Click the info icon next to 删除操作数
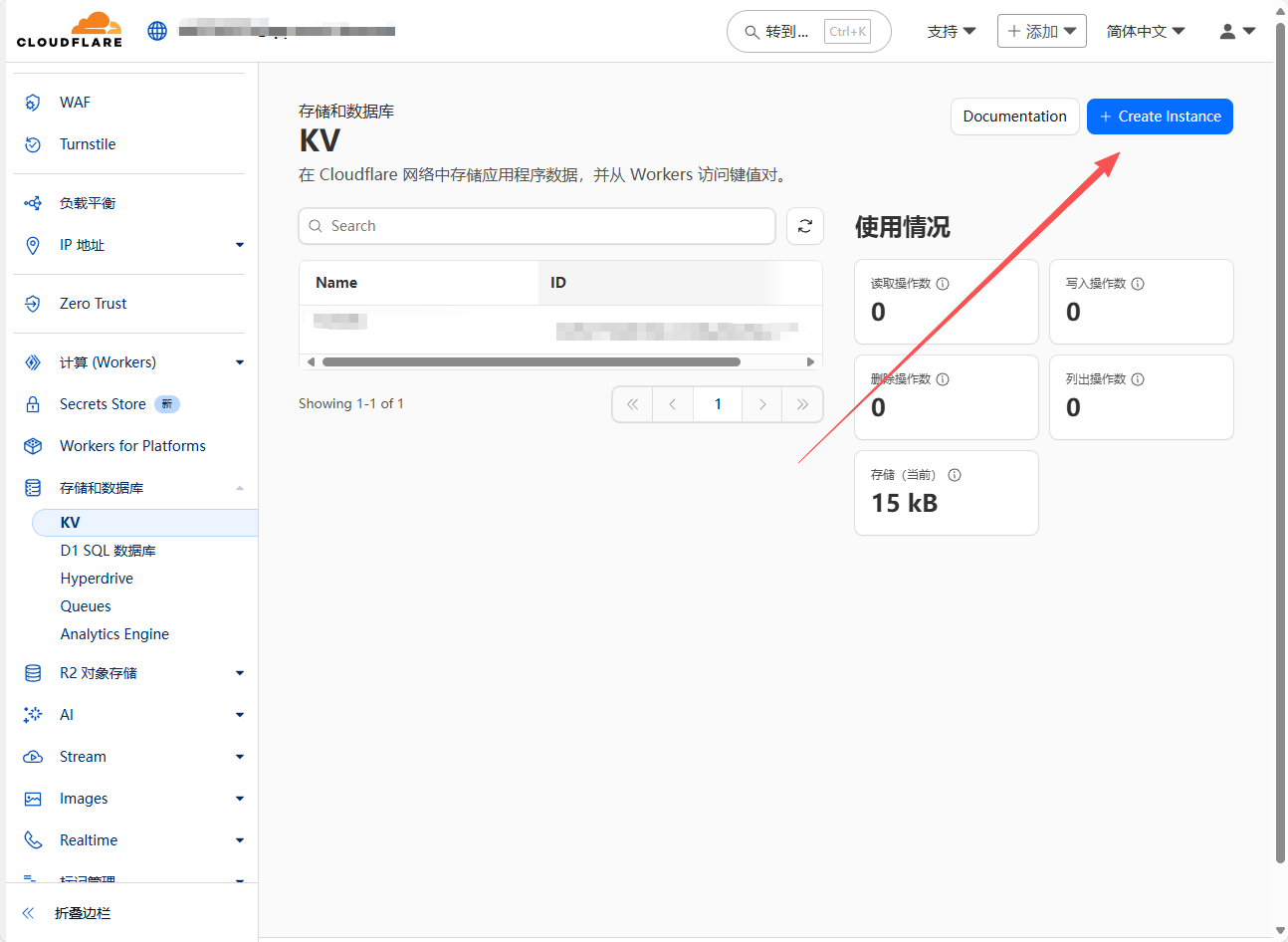The height and width of the screenshot is (942, 1288). 943,379
